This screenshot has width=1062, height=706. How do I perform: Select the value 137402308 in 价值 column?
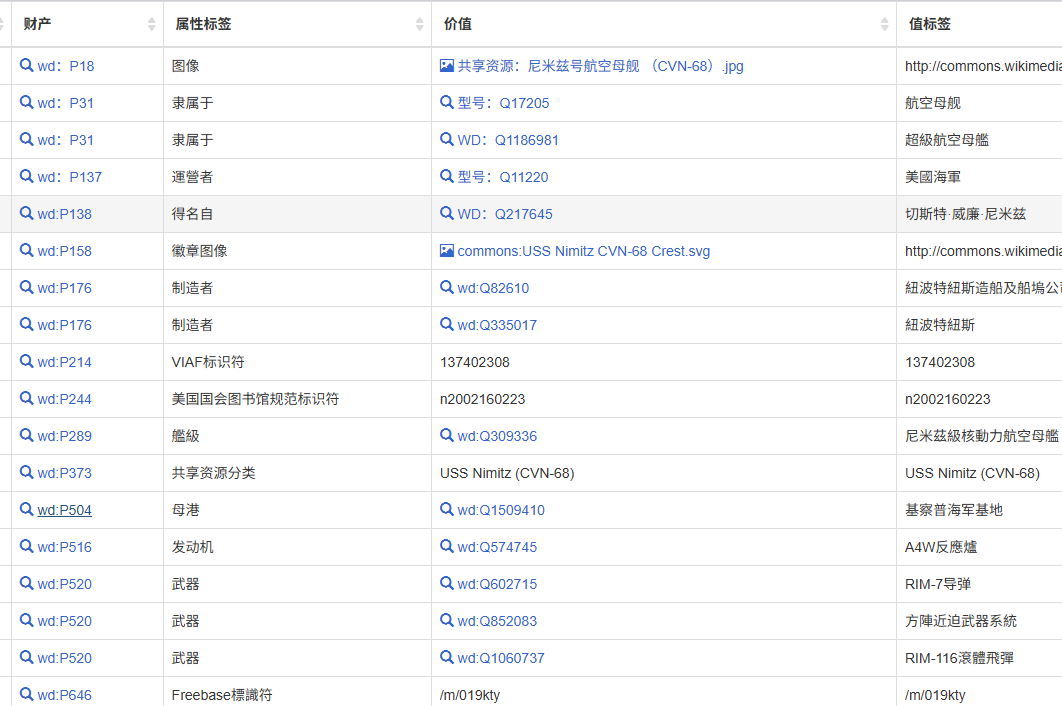pyautogui.click(x=474, y=362)
